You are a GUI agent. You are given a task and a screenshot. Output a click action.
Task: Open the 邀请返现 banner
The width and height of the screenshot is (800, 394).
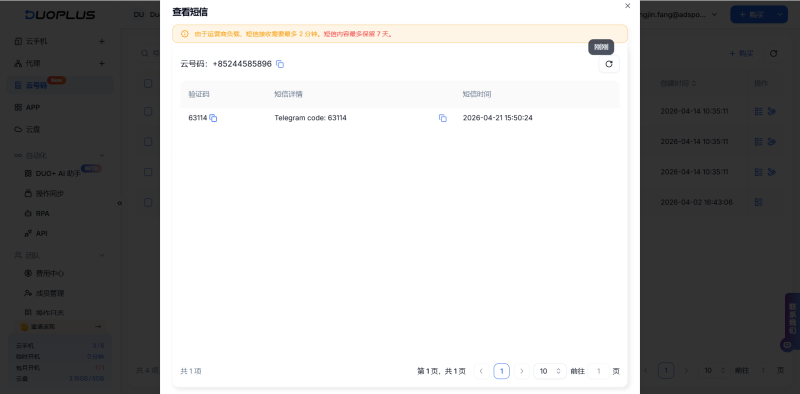(x=60, y=327)
